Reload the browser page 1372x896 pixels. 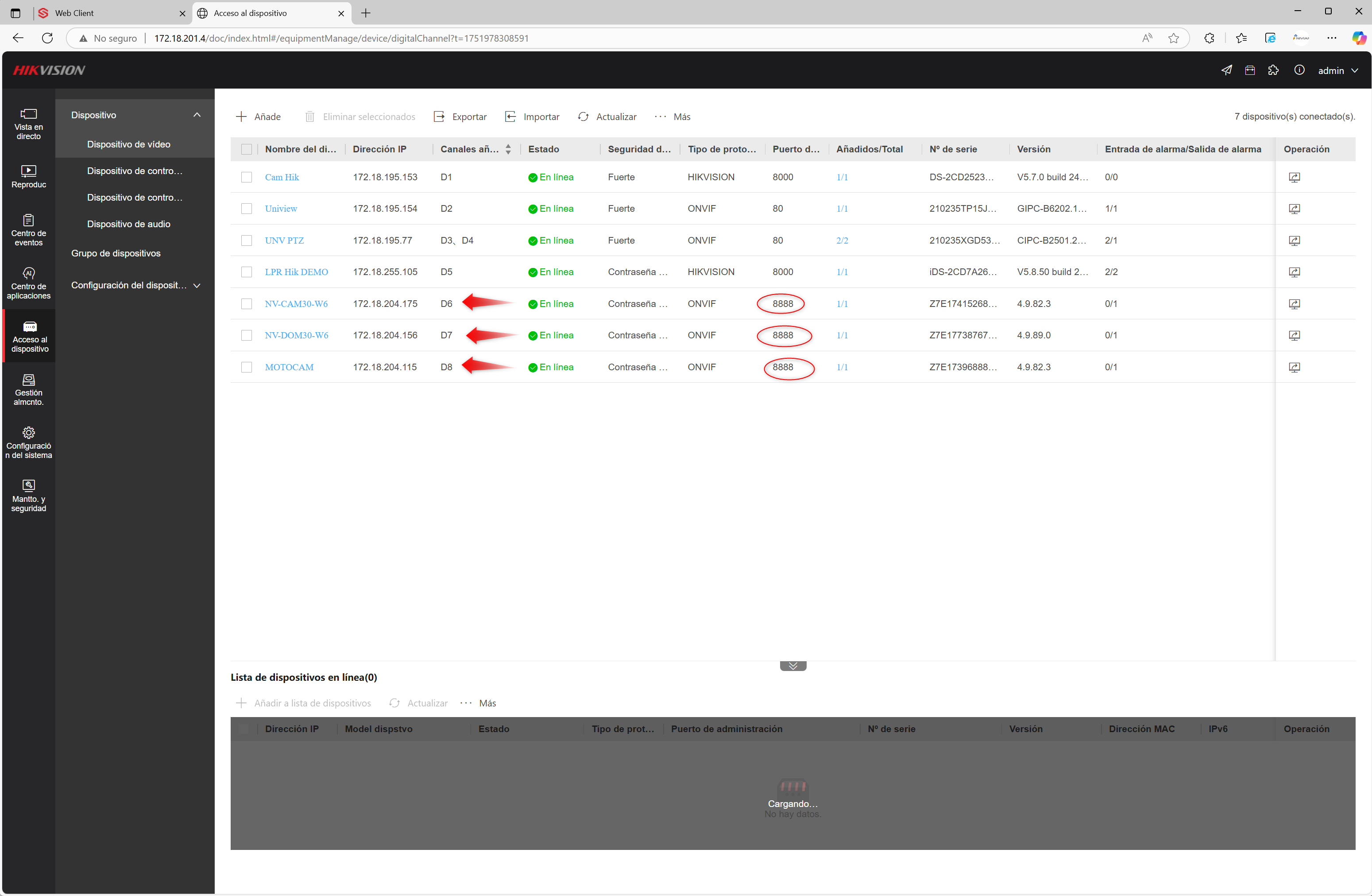(47, 38)
